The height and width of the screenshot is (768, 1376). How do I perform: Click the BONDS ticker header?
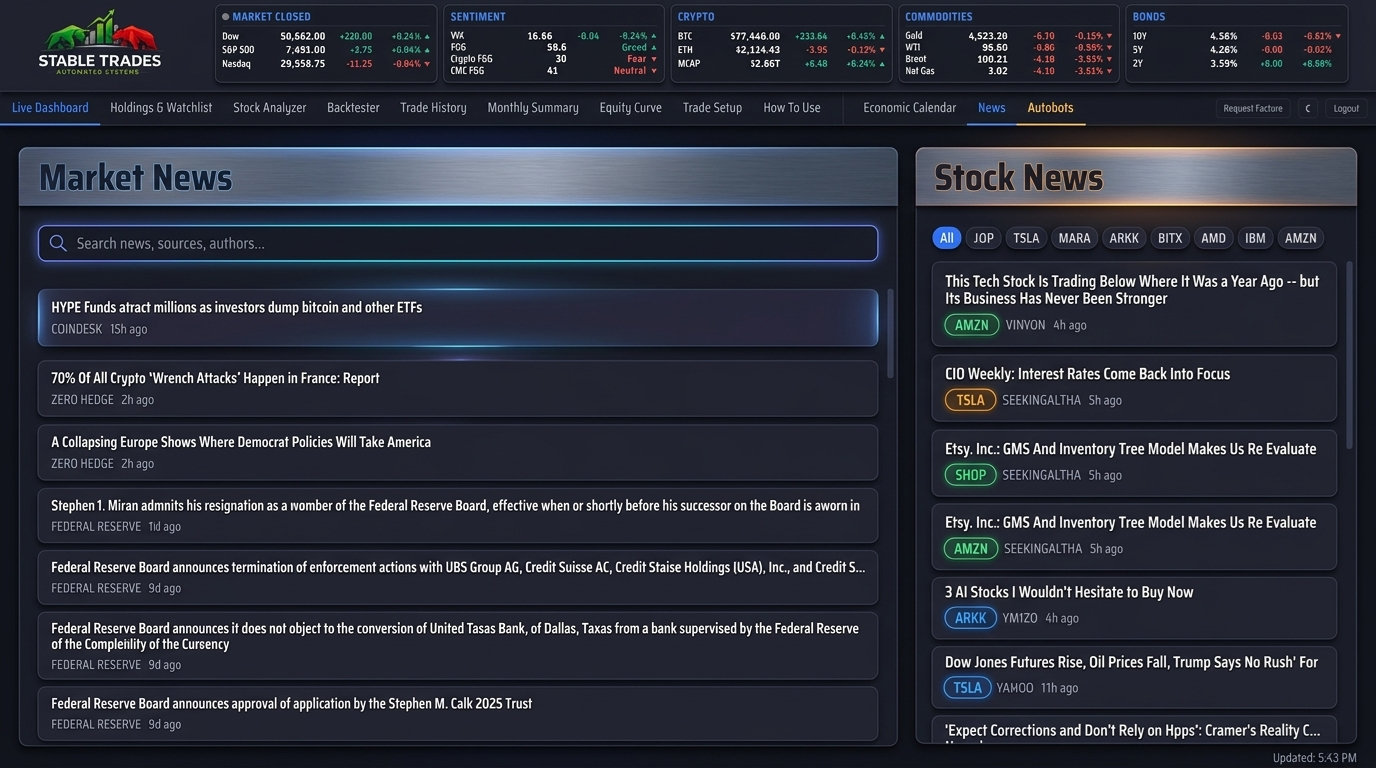(x=1149, y=17)
